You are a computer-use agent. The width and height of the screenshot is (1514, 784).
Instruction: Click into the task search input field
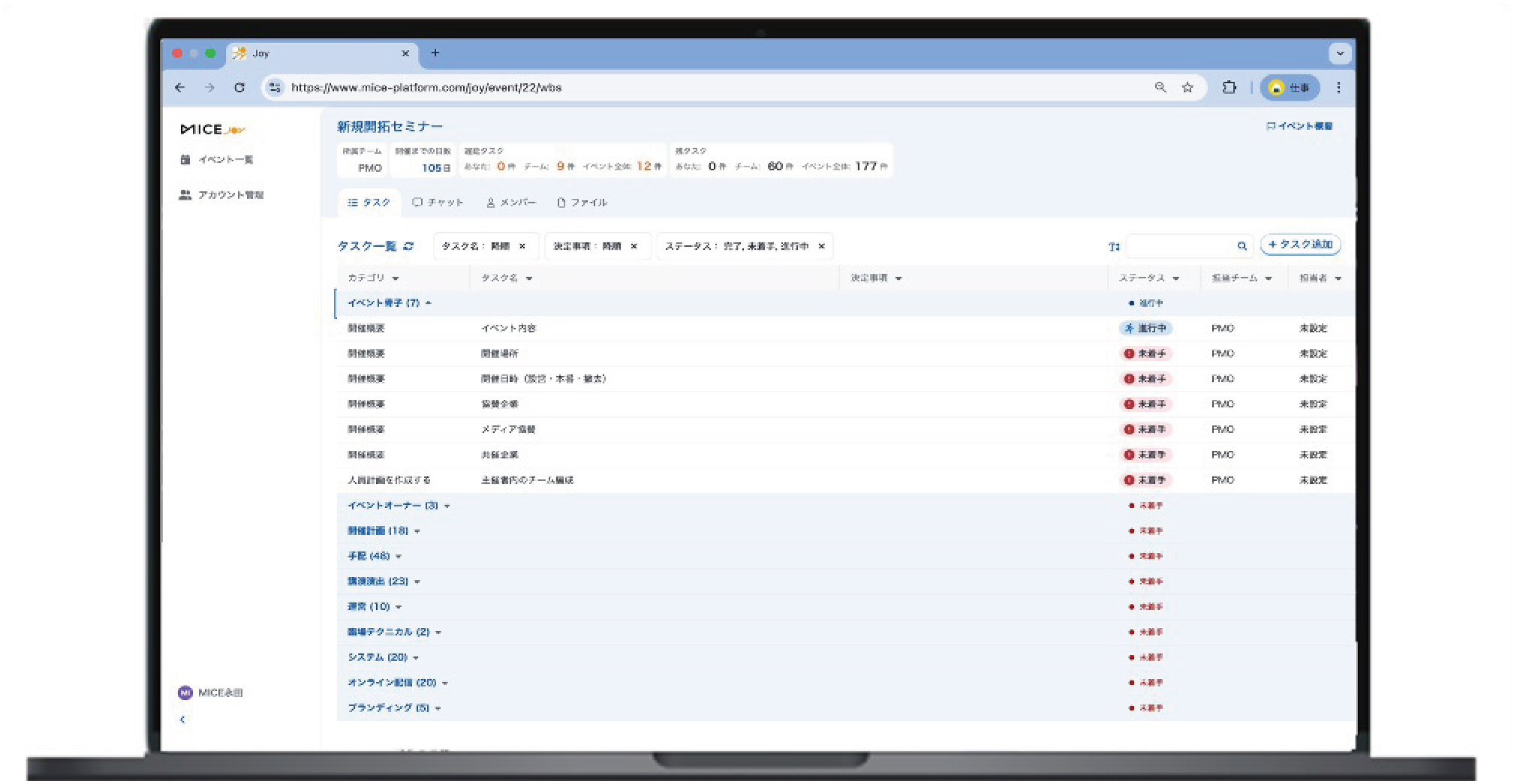(x=1180, y=246)
